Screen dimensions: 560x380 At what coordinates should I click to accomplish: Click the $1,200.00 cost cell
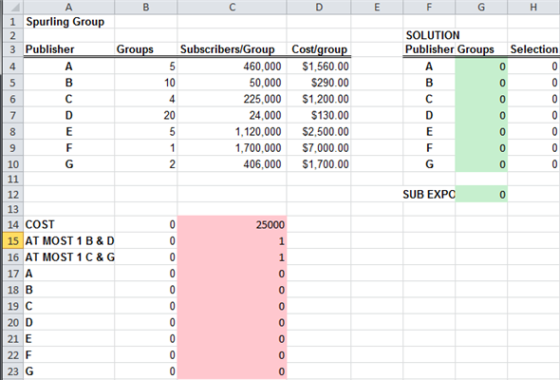(x=319, y=99)
